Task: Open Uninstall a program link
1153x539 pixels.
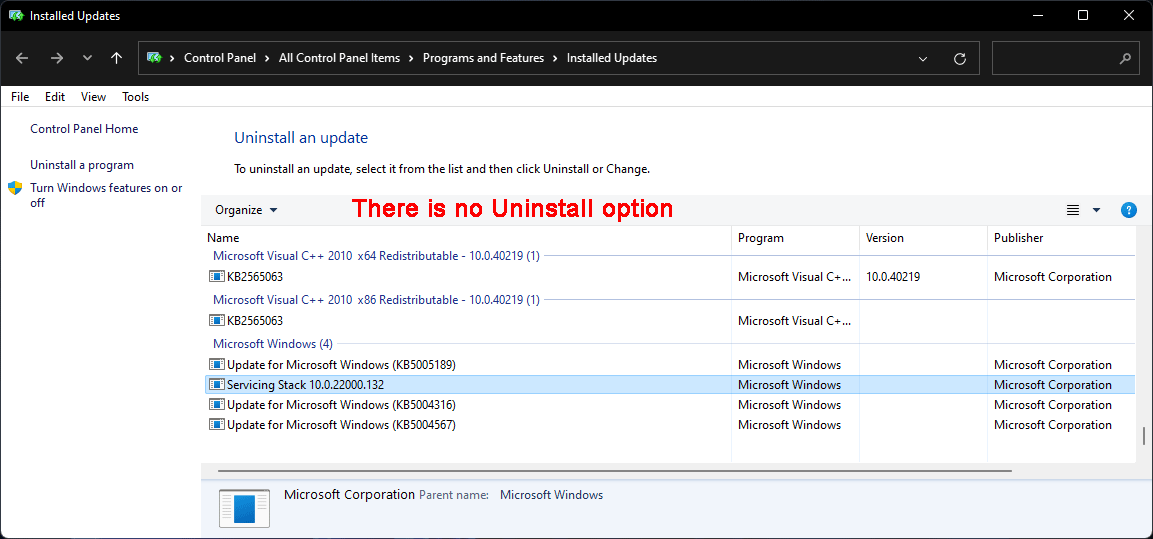Action: (82, 165)
